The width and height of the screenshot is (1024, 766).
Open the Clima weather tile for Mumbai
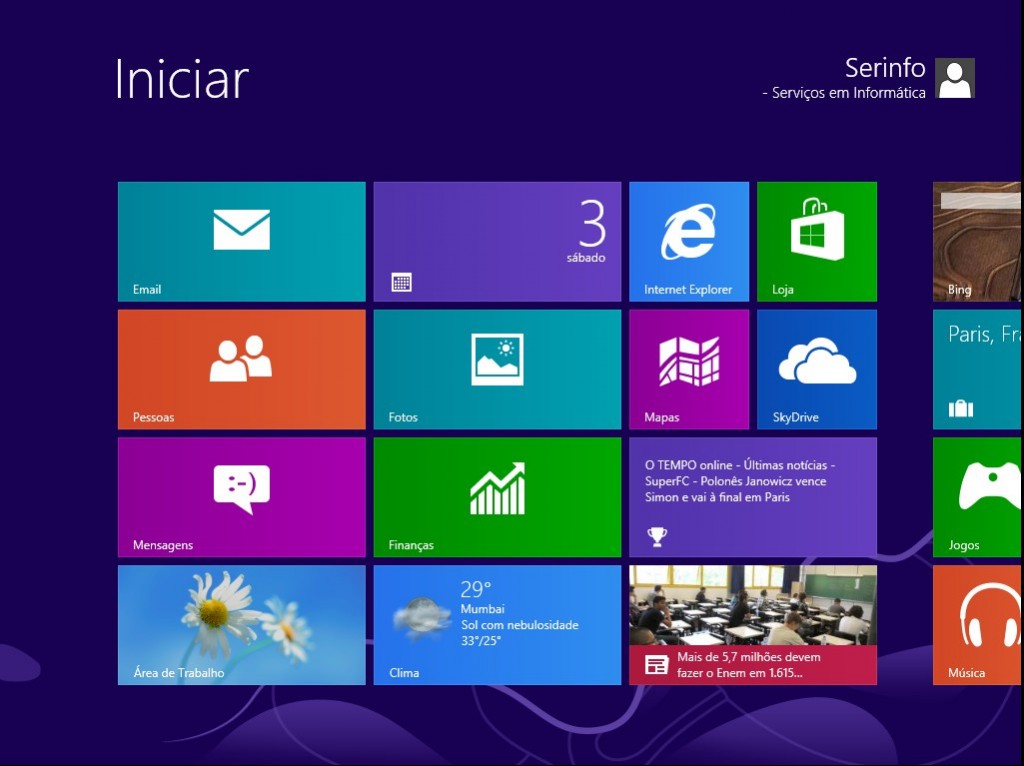pyautogui.click(x=497, y=625)
